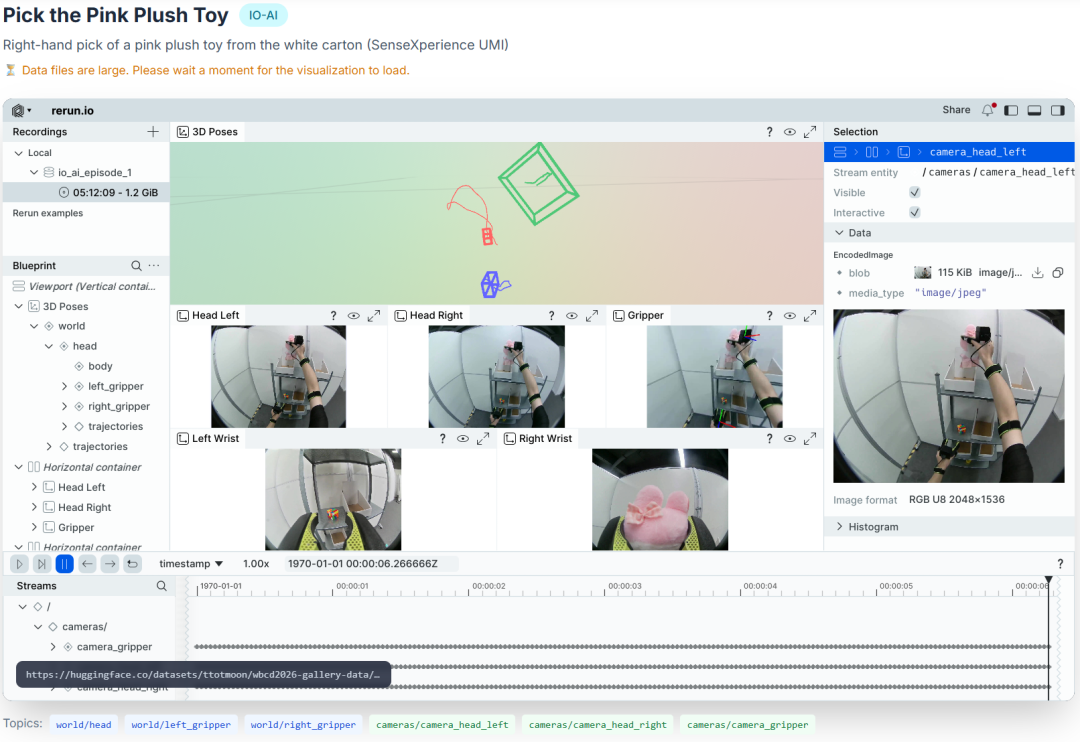Toggle the Visible checkbox
Screen dimensions: 1080x742
[915, 193]
